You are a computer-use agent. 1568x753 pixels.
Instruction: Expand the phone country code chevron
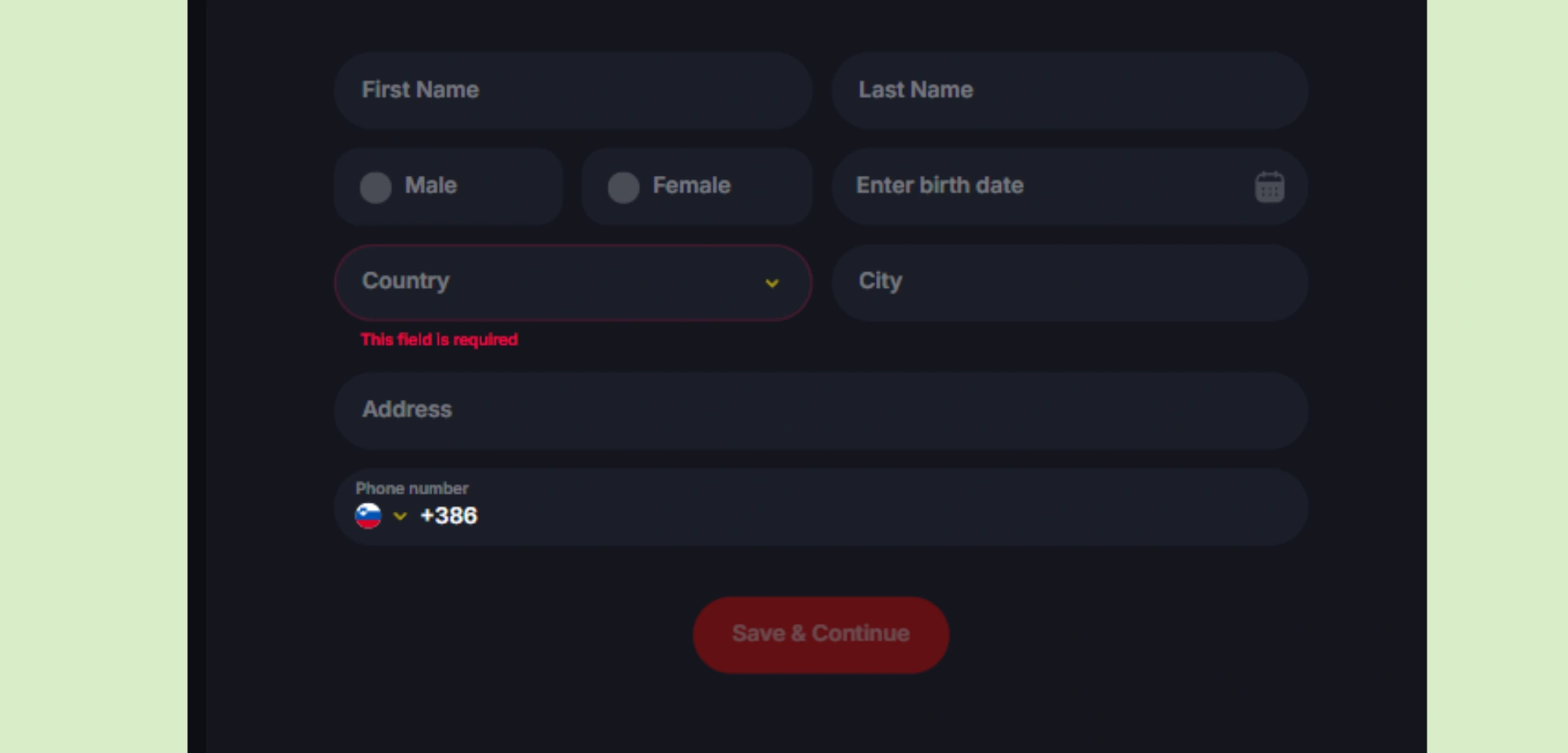point(400,516)
